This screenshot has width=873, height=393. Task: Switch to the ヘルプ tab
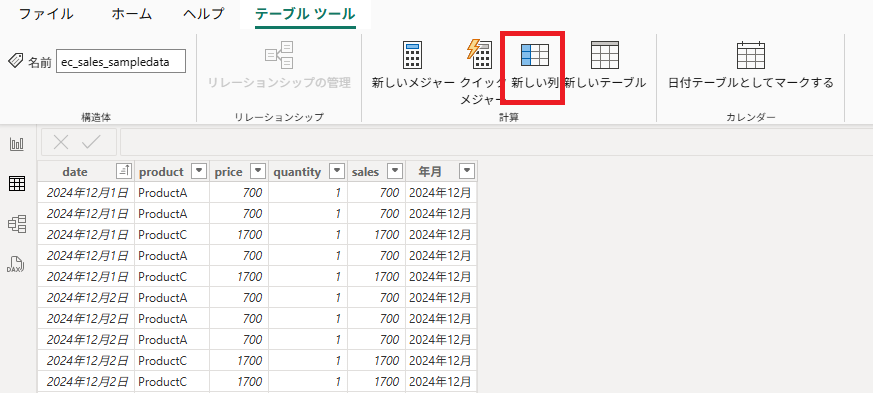point(204,14)
